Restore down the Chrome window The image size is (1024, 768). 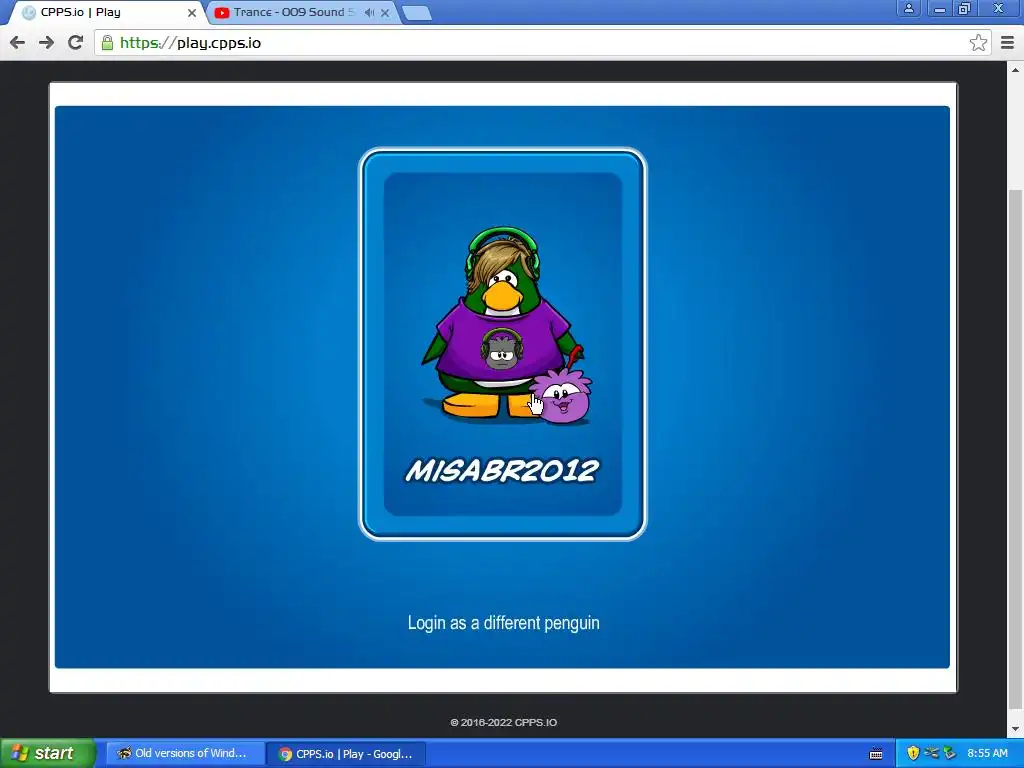pos(965,8)
